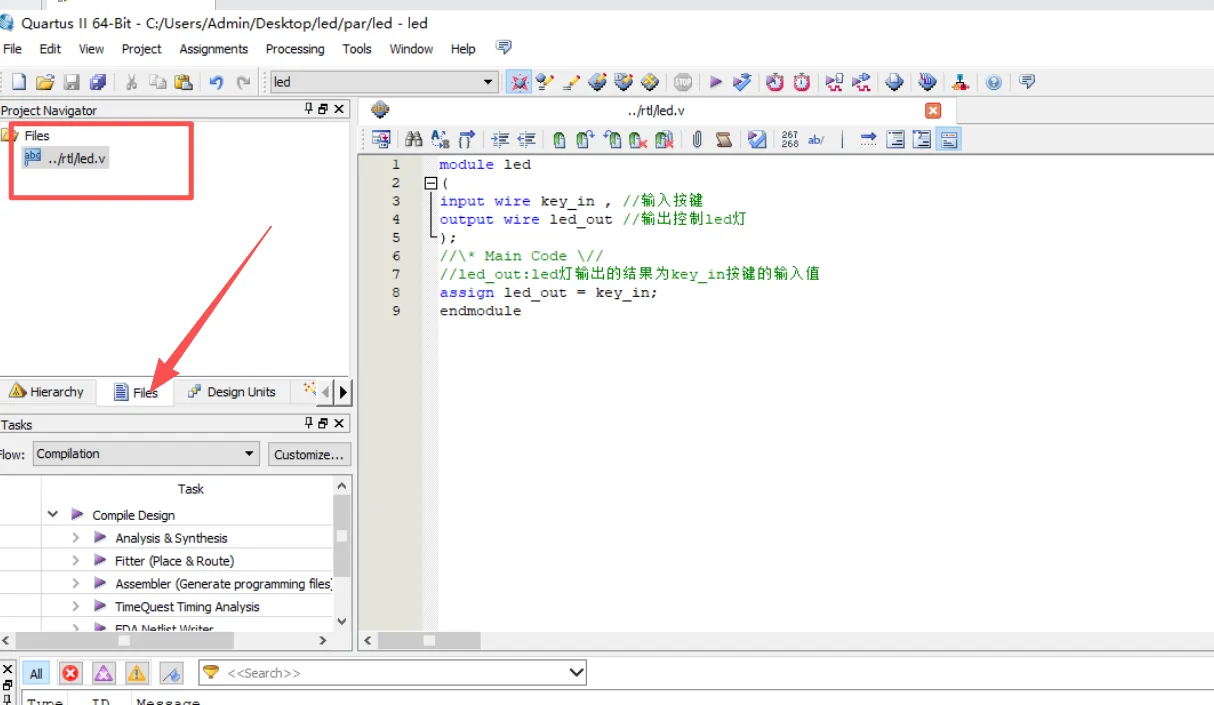Screen dimensions: 1214x705
Task: Switch to the Hierarchy tab
Action: click(x=47, y=392)
